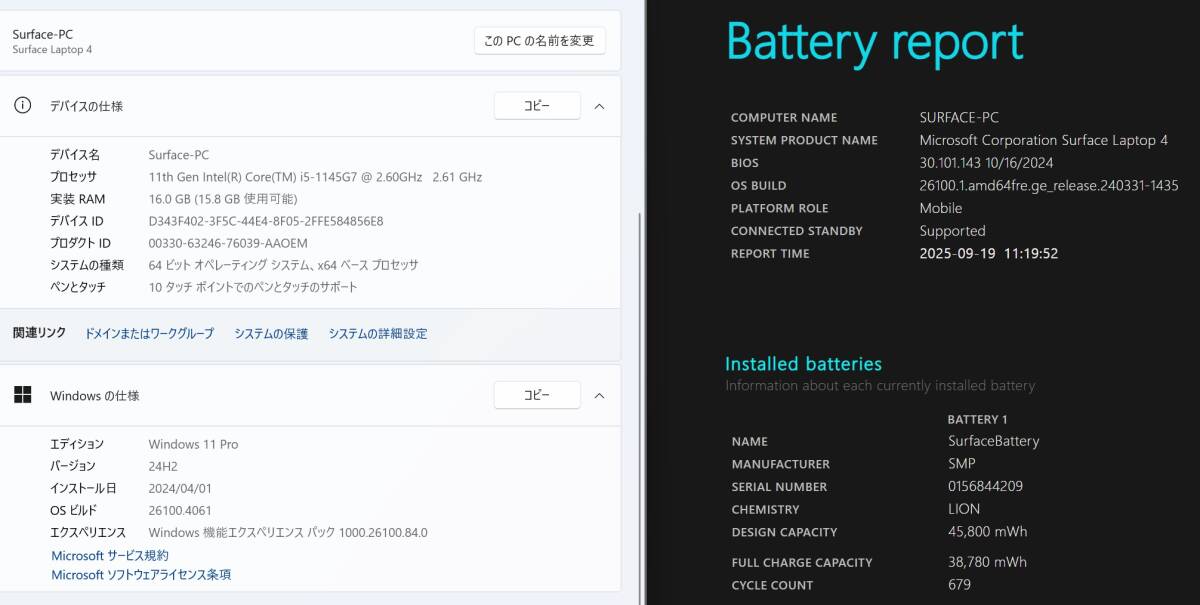The height and width of the screenshot is (605, 1200).
Task: Click the BATTERY 1 column header
Action: coord(977,419)
